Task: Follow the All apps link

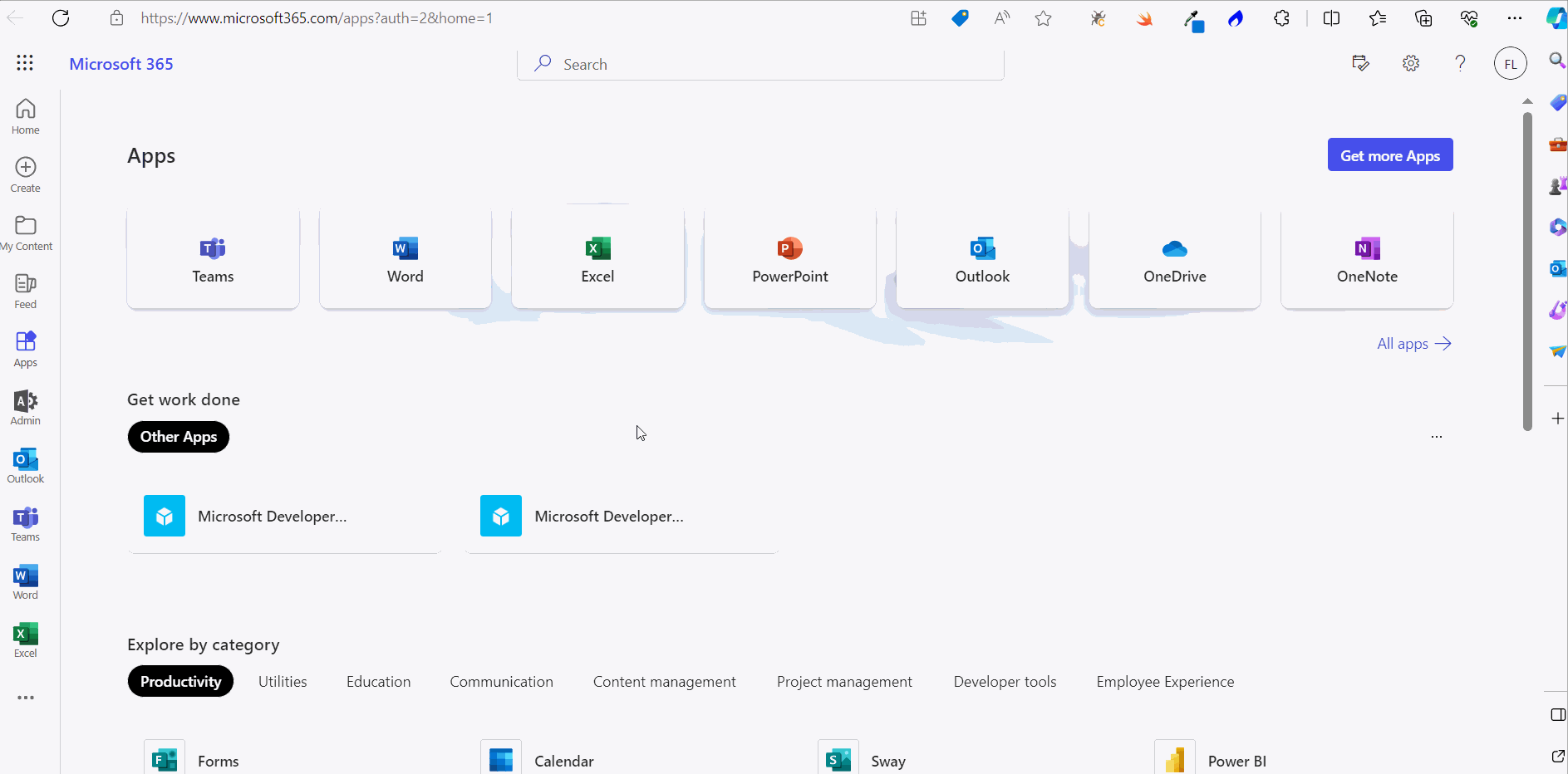Action: tap(1413, 344)
